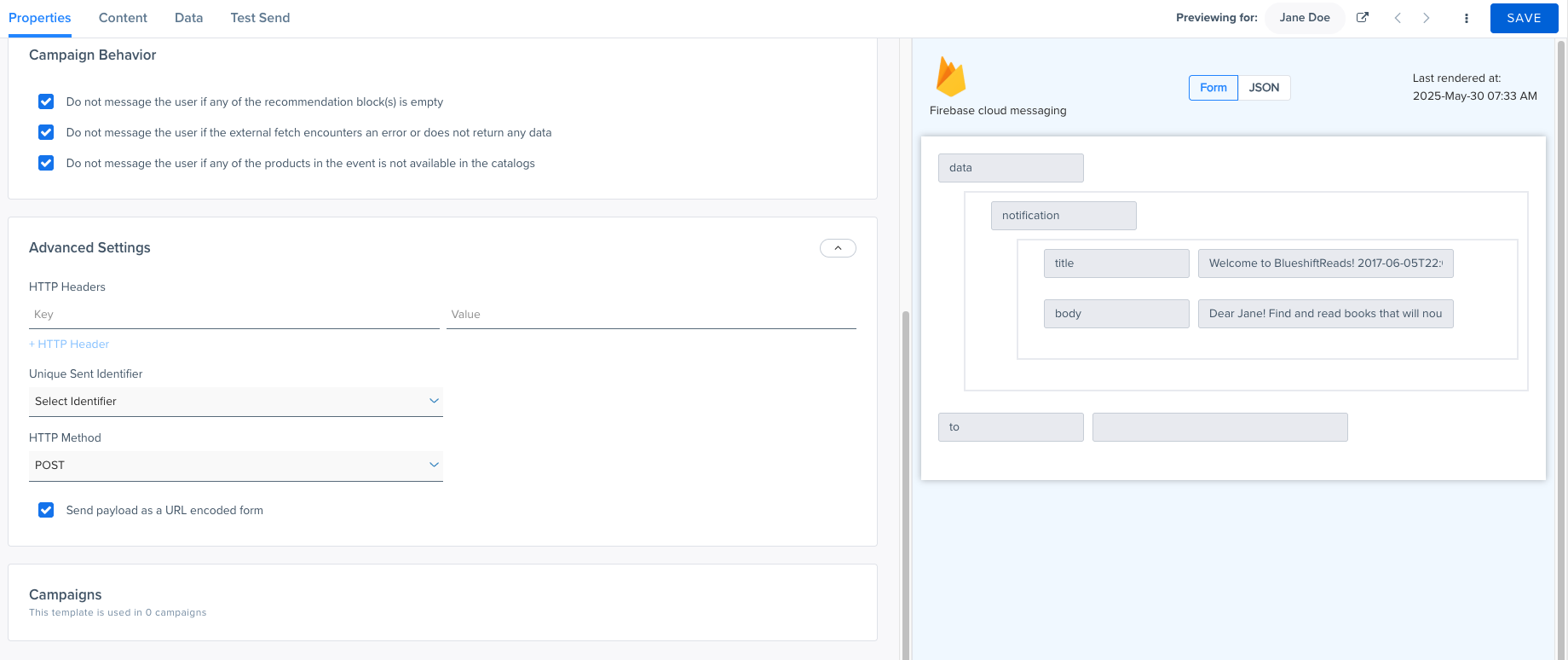The height and width of the screenshot is (660, 1568).
Task: Click the Advanced Settings heading
Action: coord(89,248)
